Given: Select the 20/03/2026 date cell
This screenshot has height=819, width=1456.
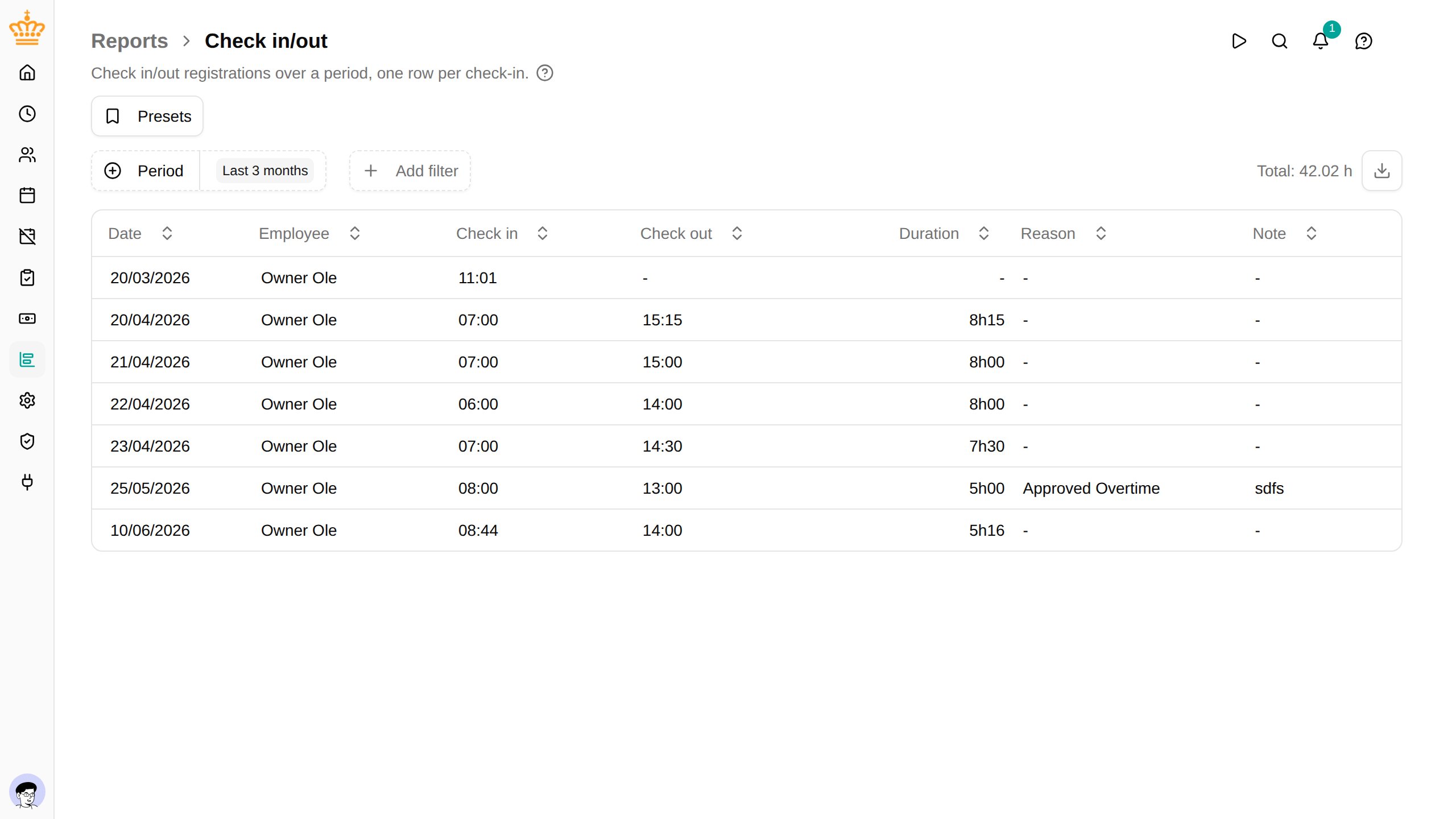Looking at the screenshot, I should click(x=150, y=278).
